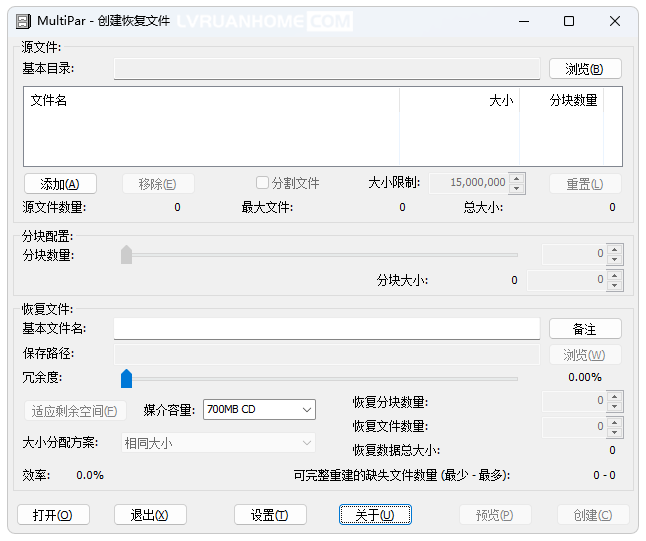Toggle the 分割文件 checkbox
Screen dimensions: 646x541
point(263,183)
